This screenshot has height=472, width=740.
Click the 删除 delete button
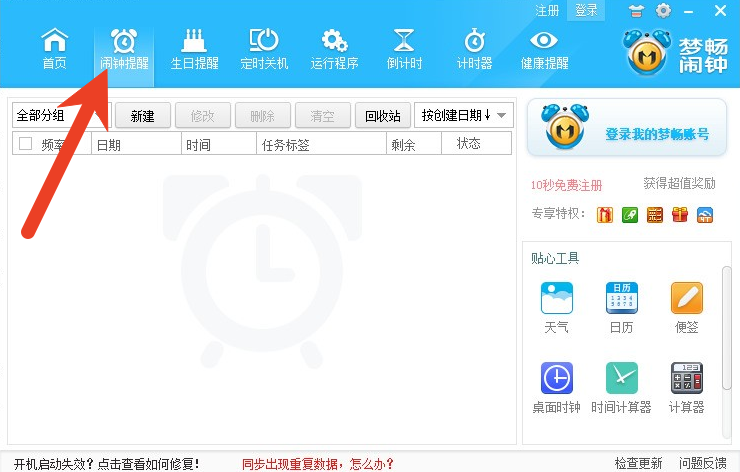pyautogui.click(x=262, y=116)
